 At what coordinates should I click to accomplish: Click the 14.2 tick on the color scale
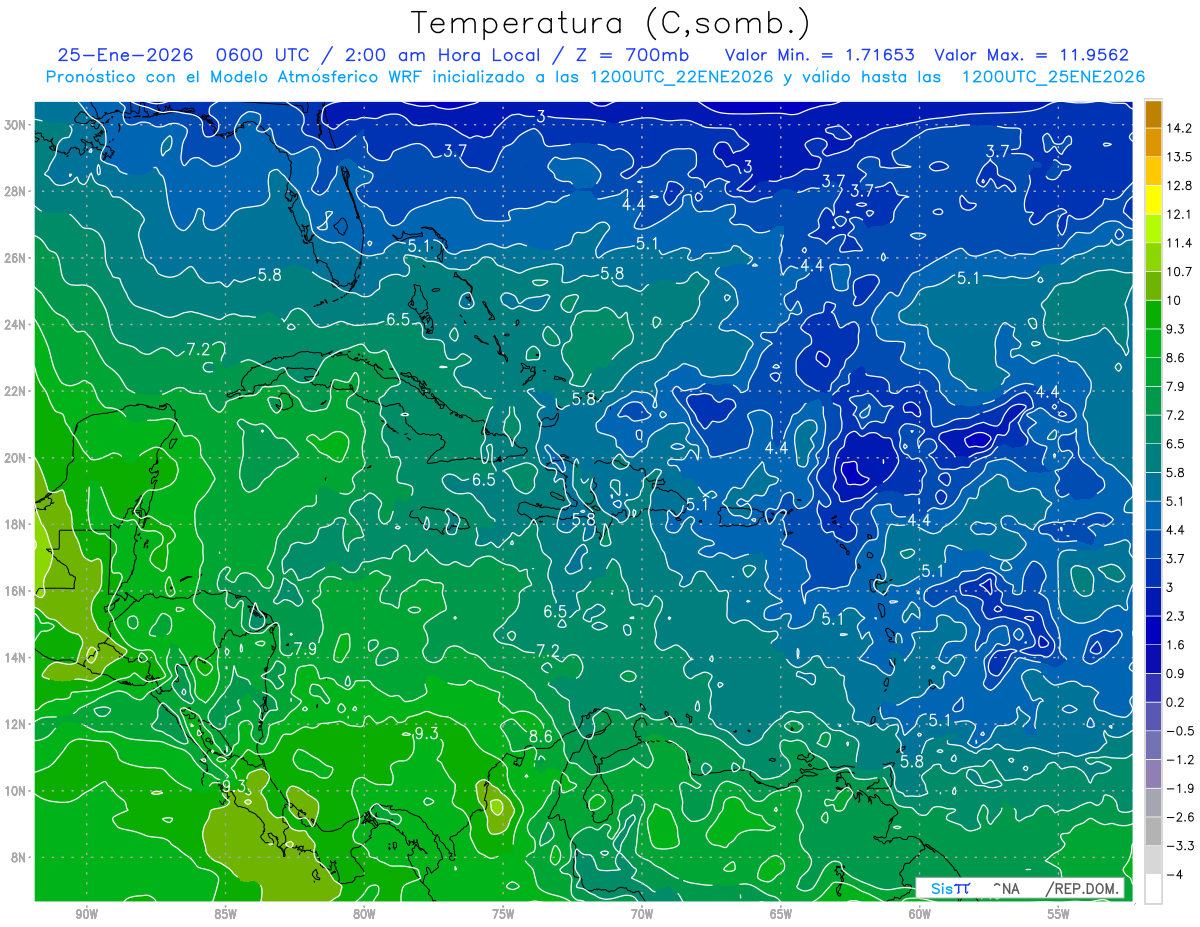pyautogui.click(x=1179, y=128)
